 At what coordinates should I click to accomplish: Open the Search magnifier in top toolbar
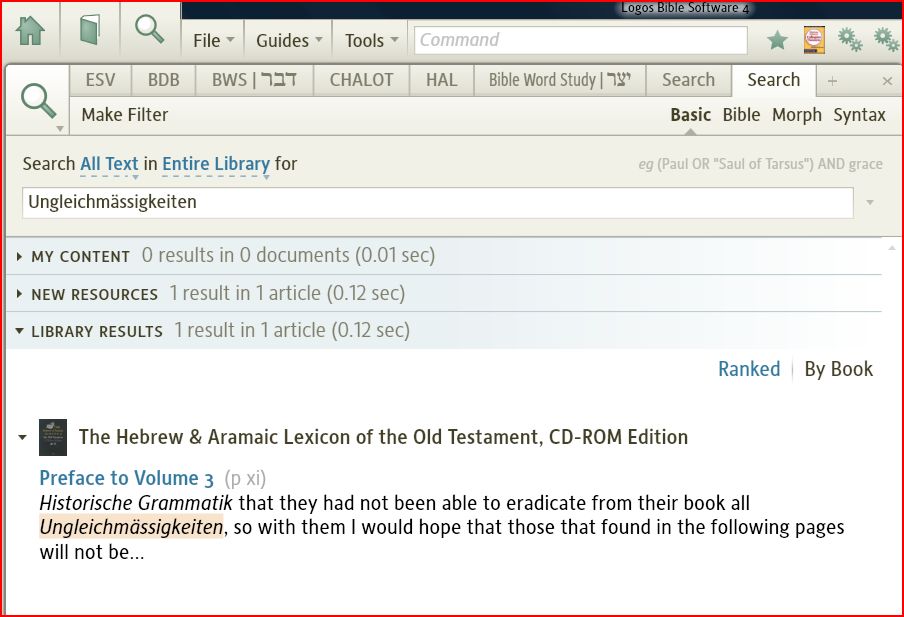(x=150, y=29)
